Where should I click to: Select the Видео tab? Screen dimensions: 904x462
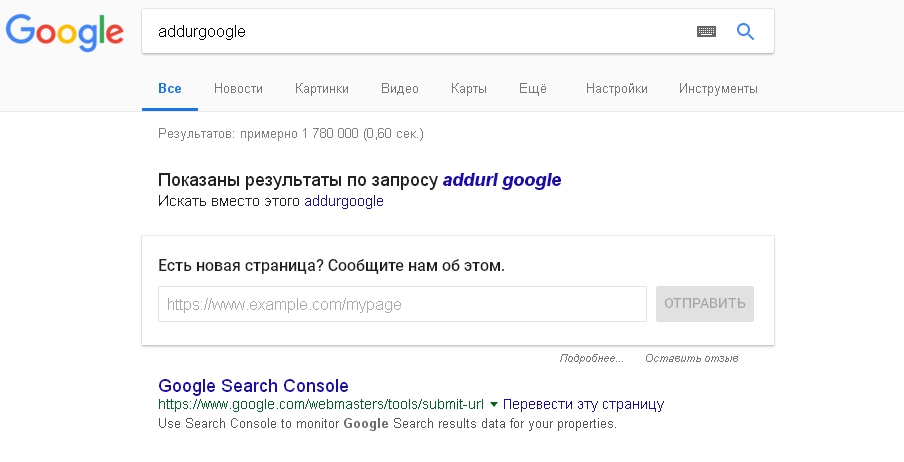coord(400,89)
